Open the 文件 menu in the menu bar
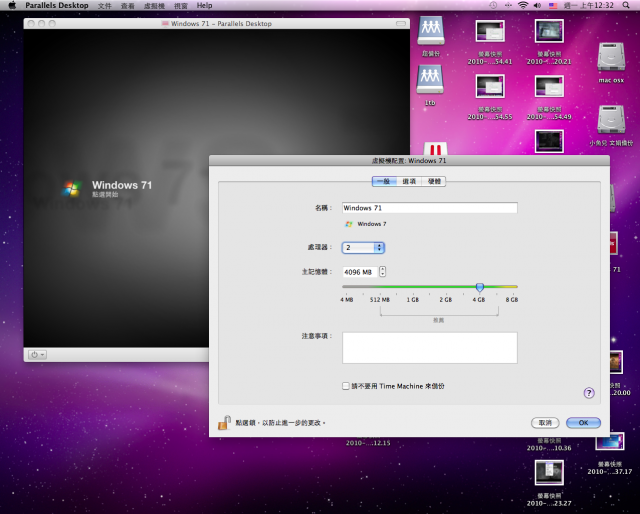 click(104, 6)
